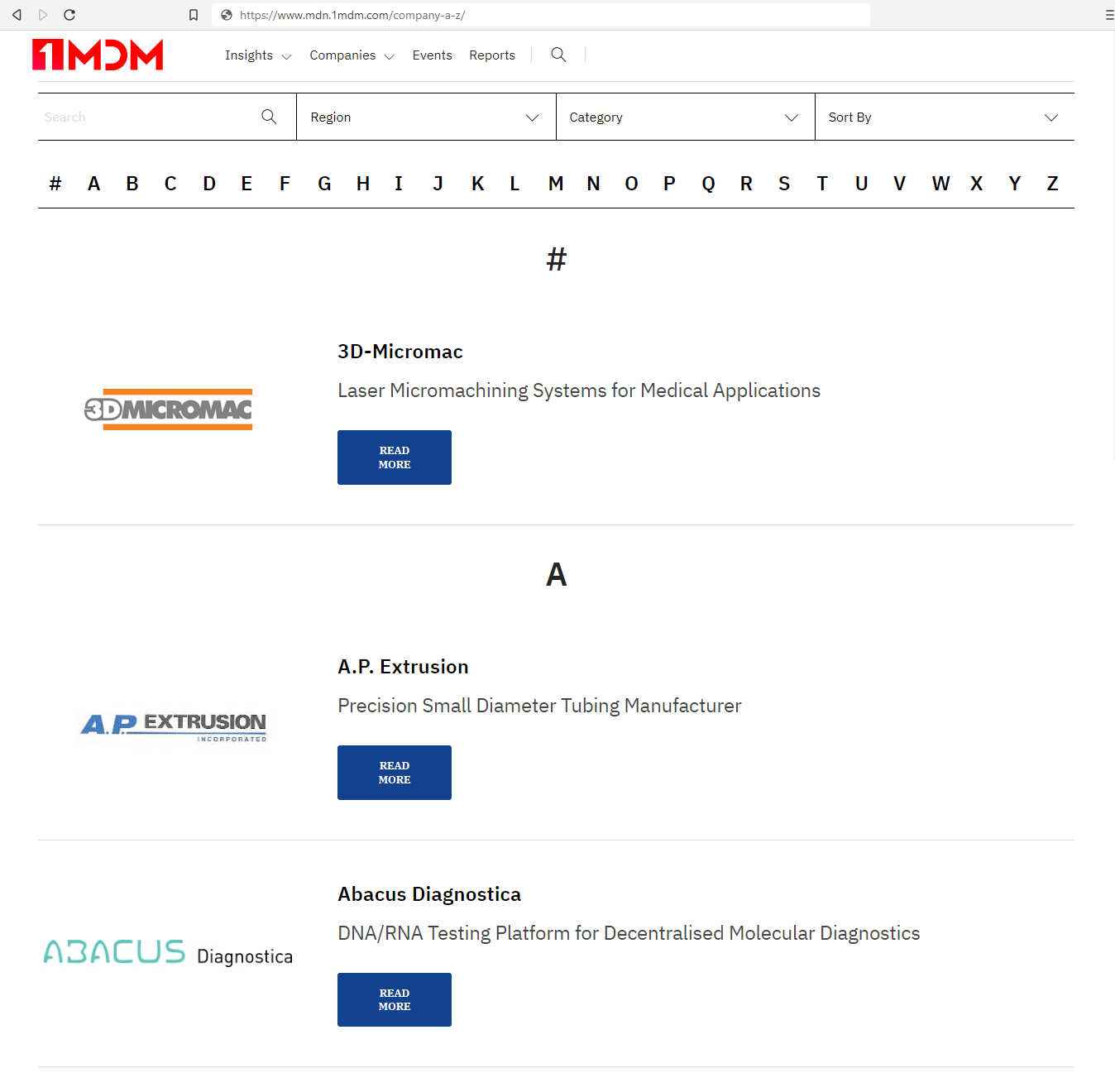Click the browser forward arrow
The width and height of the screenshot is (1115, 1092).
43,15
